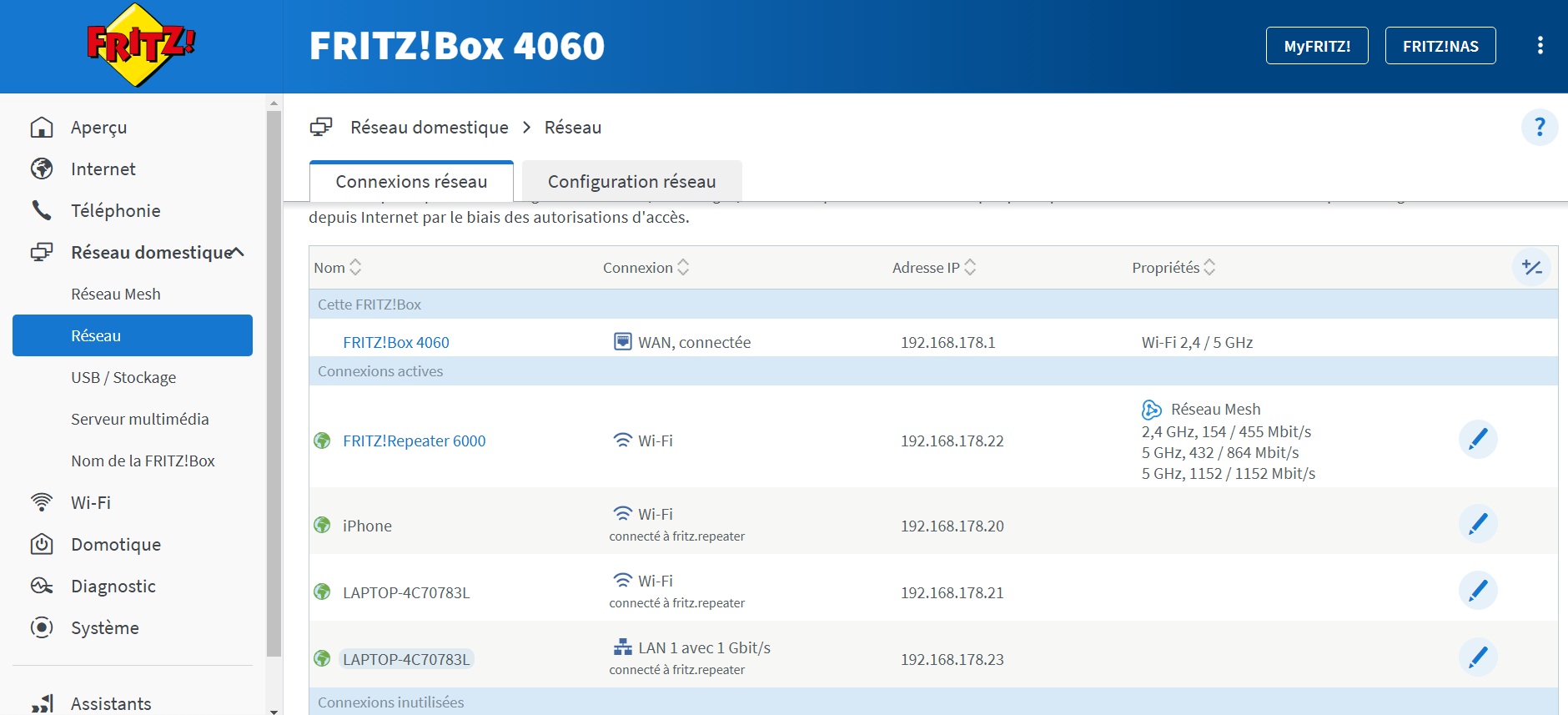Image resolution: width=1568 pixels, height=715 pixels.
Task: Open FRITZ!NAS
Action: coord(1440,46)
